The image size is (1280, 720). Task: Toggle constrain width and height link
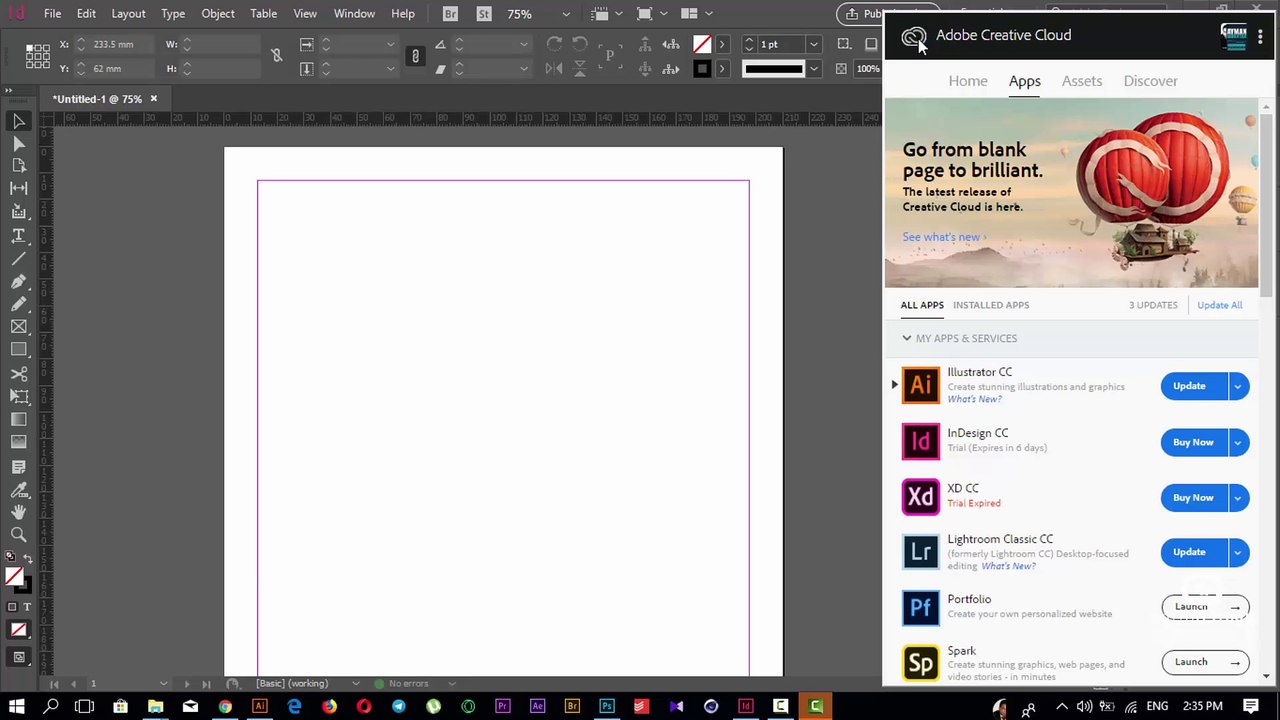coord(277,56)
